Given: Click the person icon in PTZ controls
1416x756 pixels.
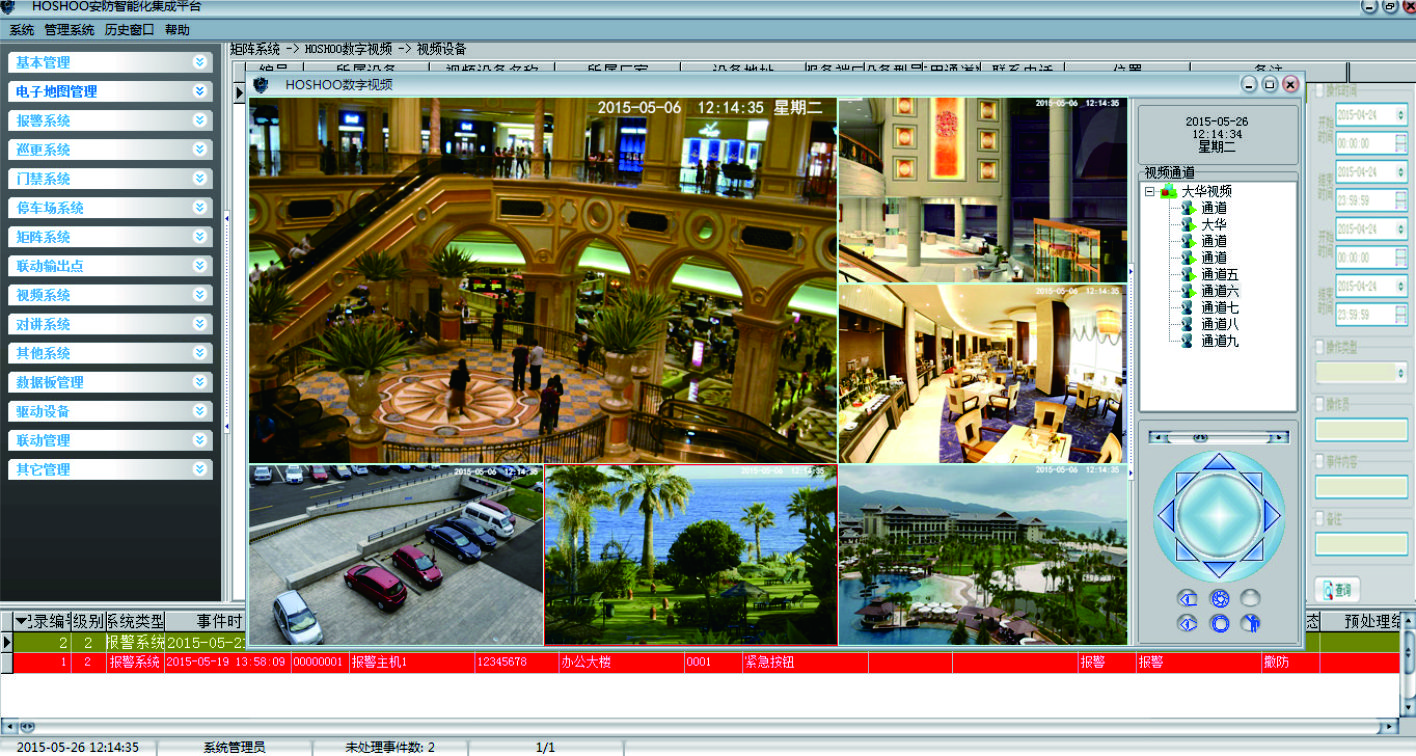Looking at the screenshot, I should pyautogui.click(x=1250, y=623).
